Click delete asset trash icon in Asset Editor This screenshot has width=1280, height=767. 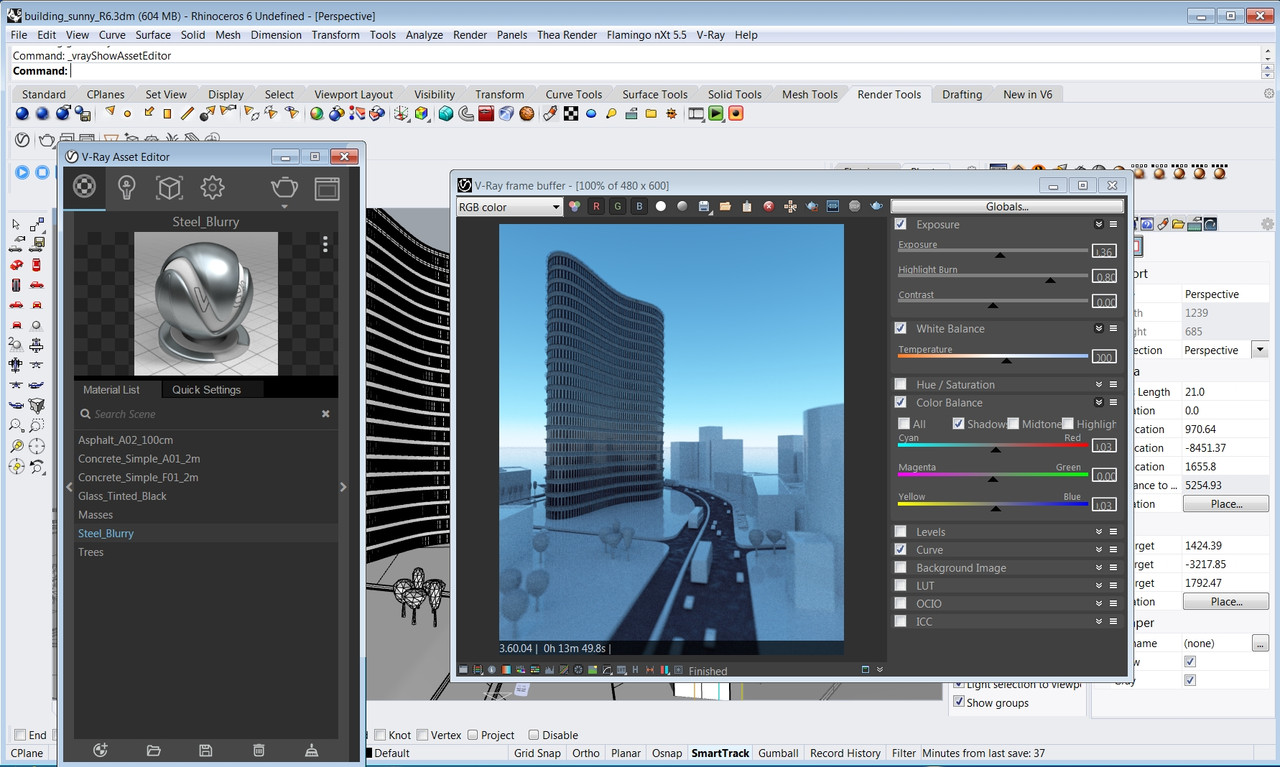coord(258,750)
